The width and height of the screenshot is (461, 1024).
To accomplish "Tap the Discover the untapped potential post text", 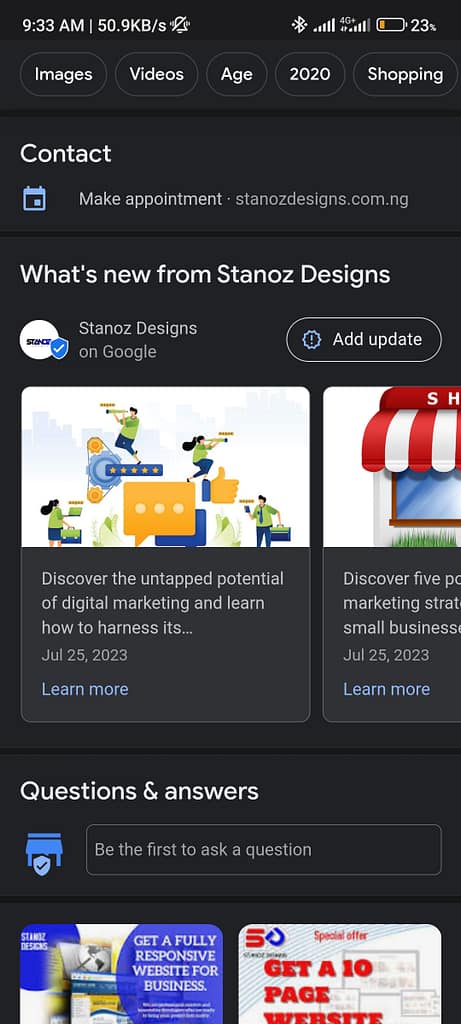I will click(x=163, y=603).
